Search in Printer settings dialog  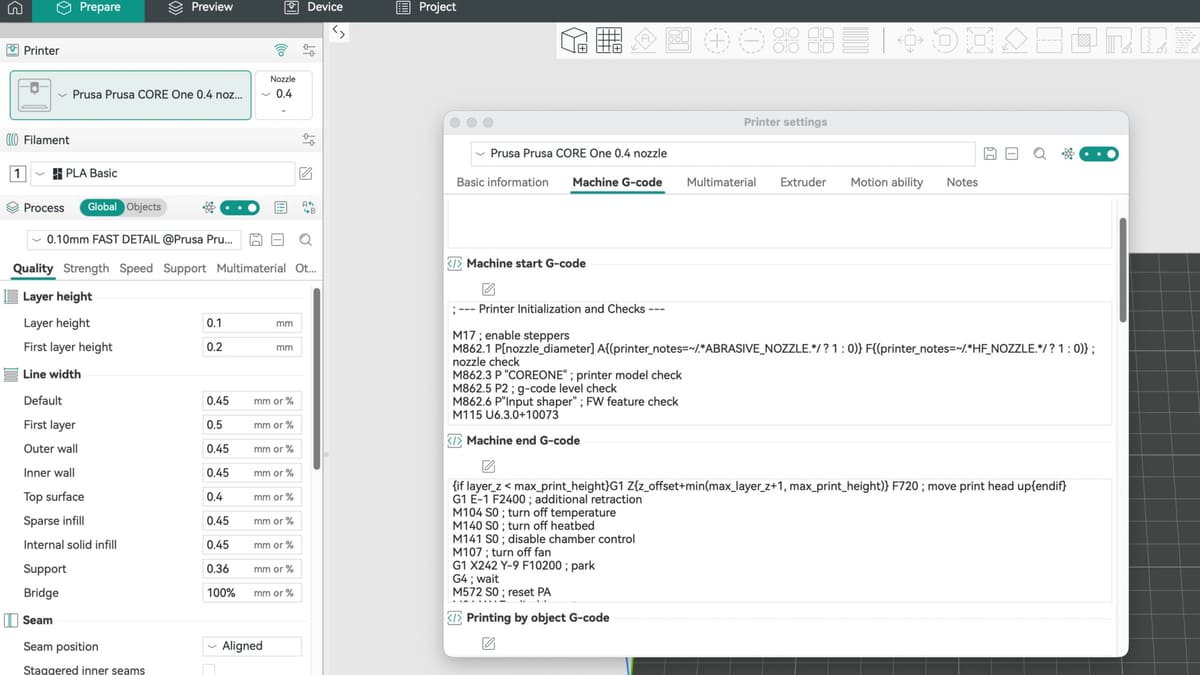pyautogui.click(x=1040, y=154)
